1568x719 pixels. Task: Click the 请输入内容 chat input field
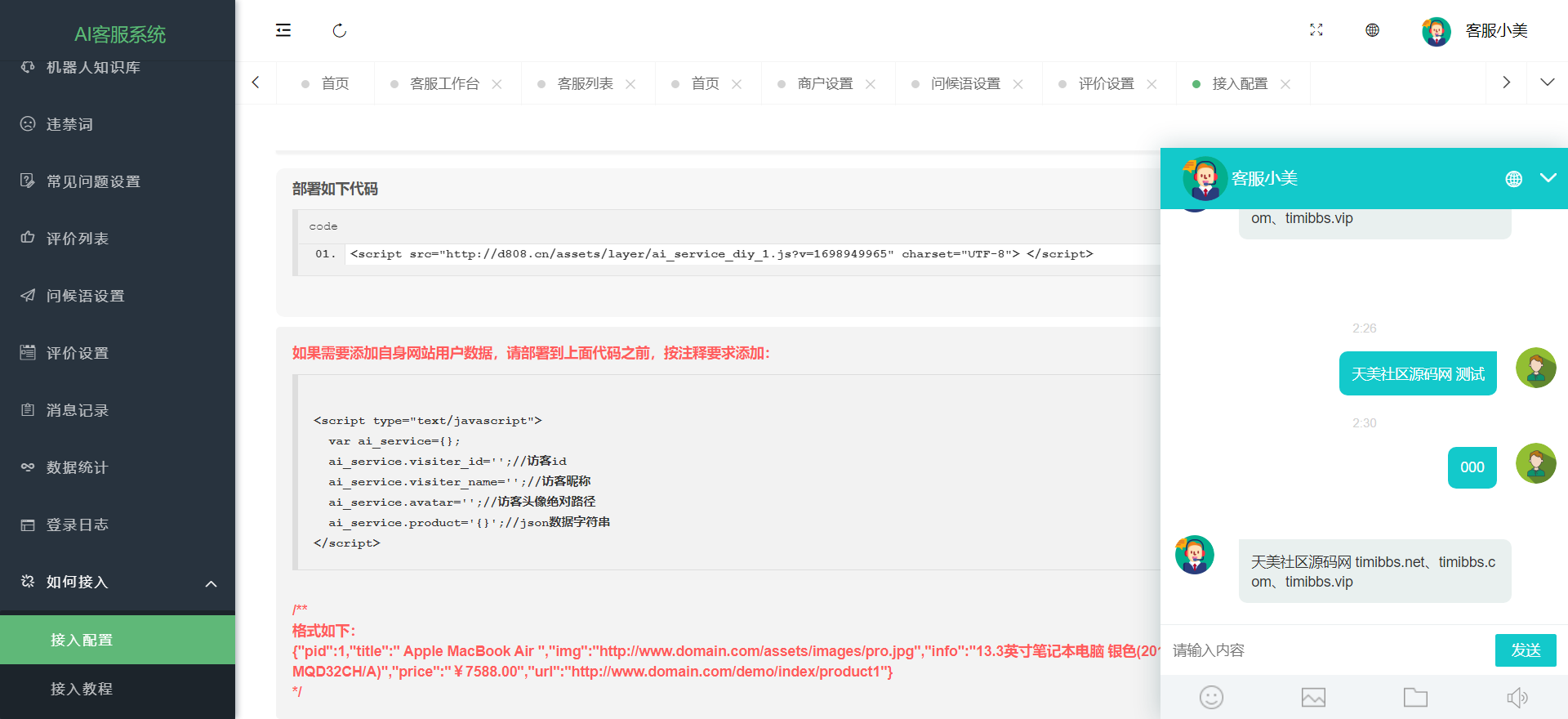1328,650
